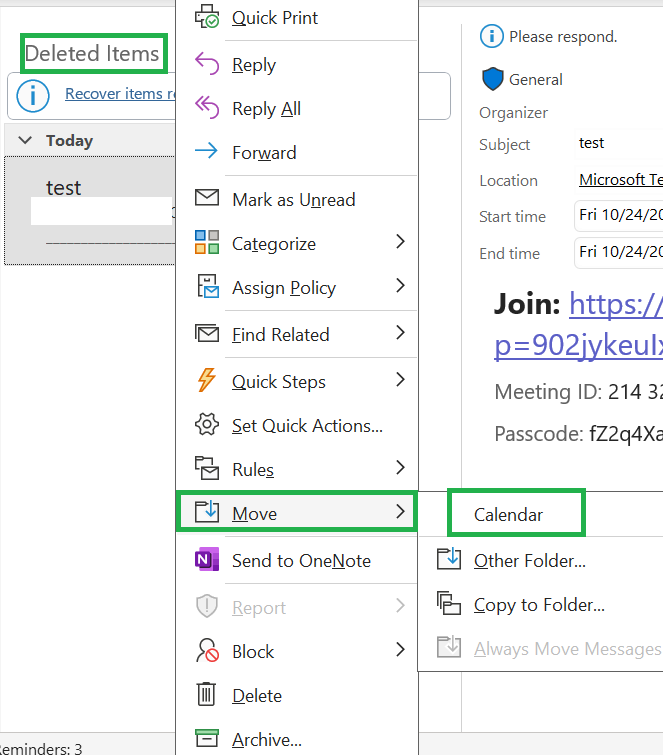The image size is (663, 755).
Task: Click the Move folder icon in context menu
Action: pos(207,511)
